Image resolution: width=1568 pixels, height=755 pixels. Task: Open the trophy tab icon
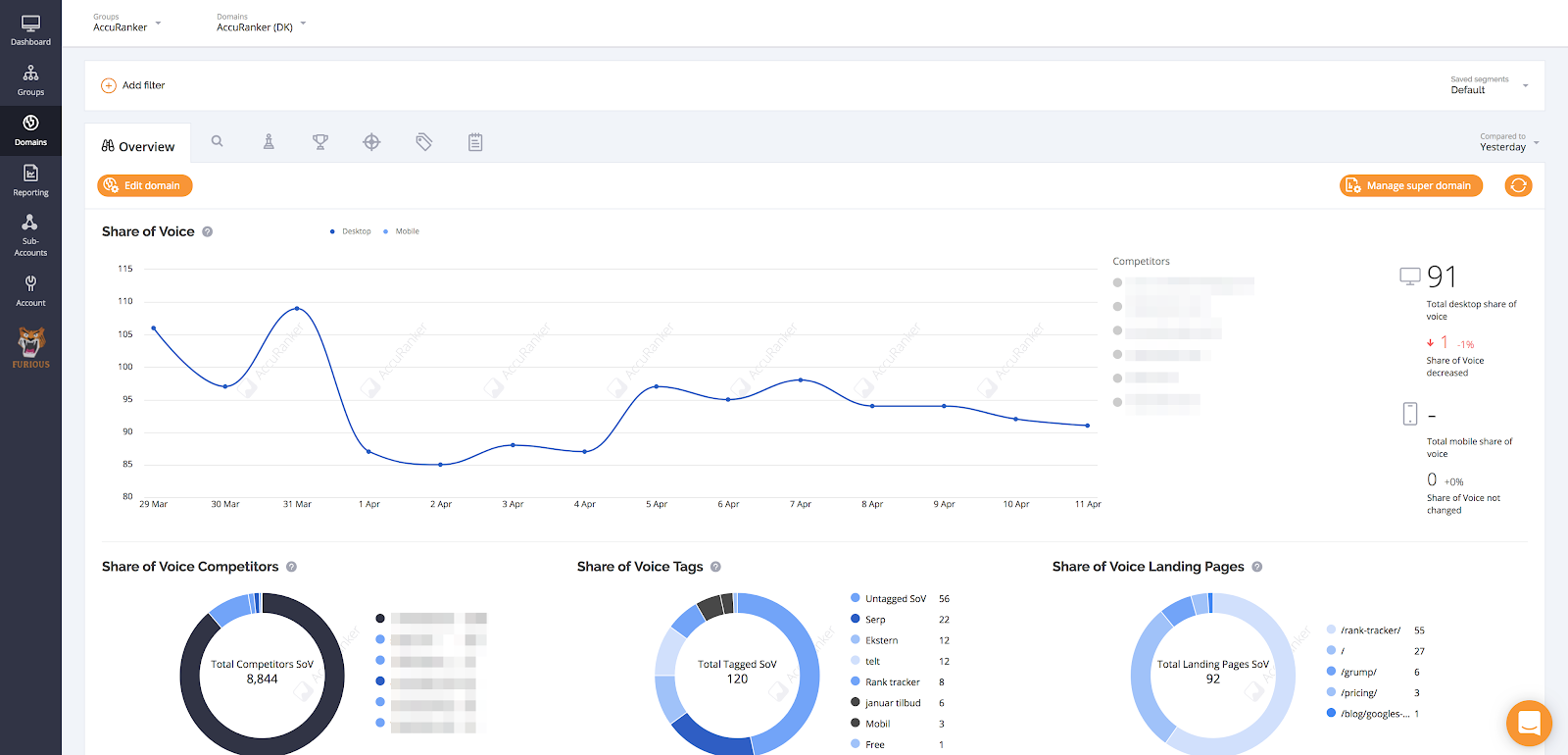coord(320,142)
